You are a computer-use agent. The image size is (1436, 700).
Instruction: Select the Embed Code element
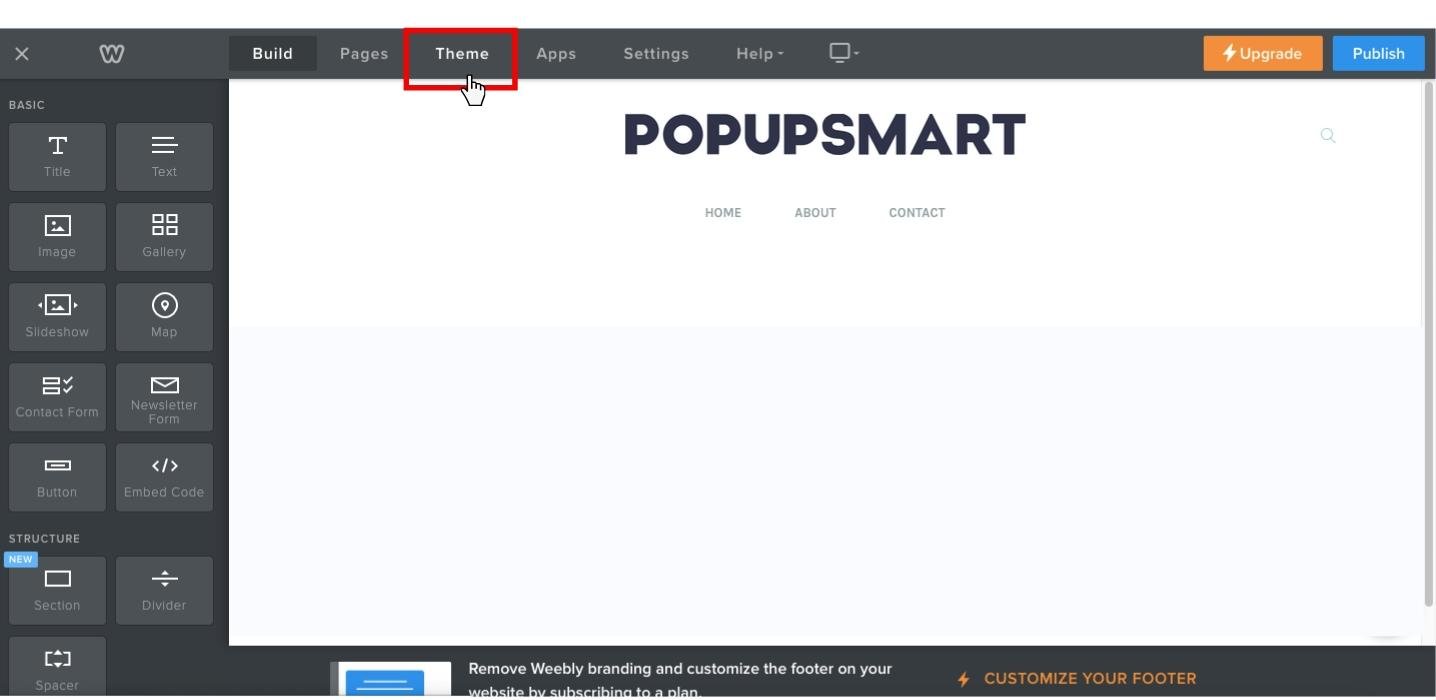tap(164, 477)
